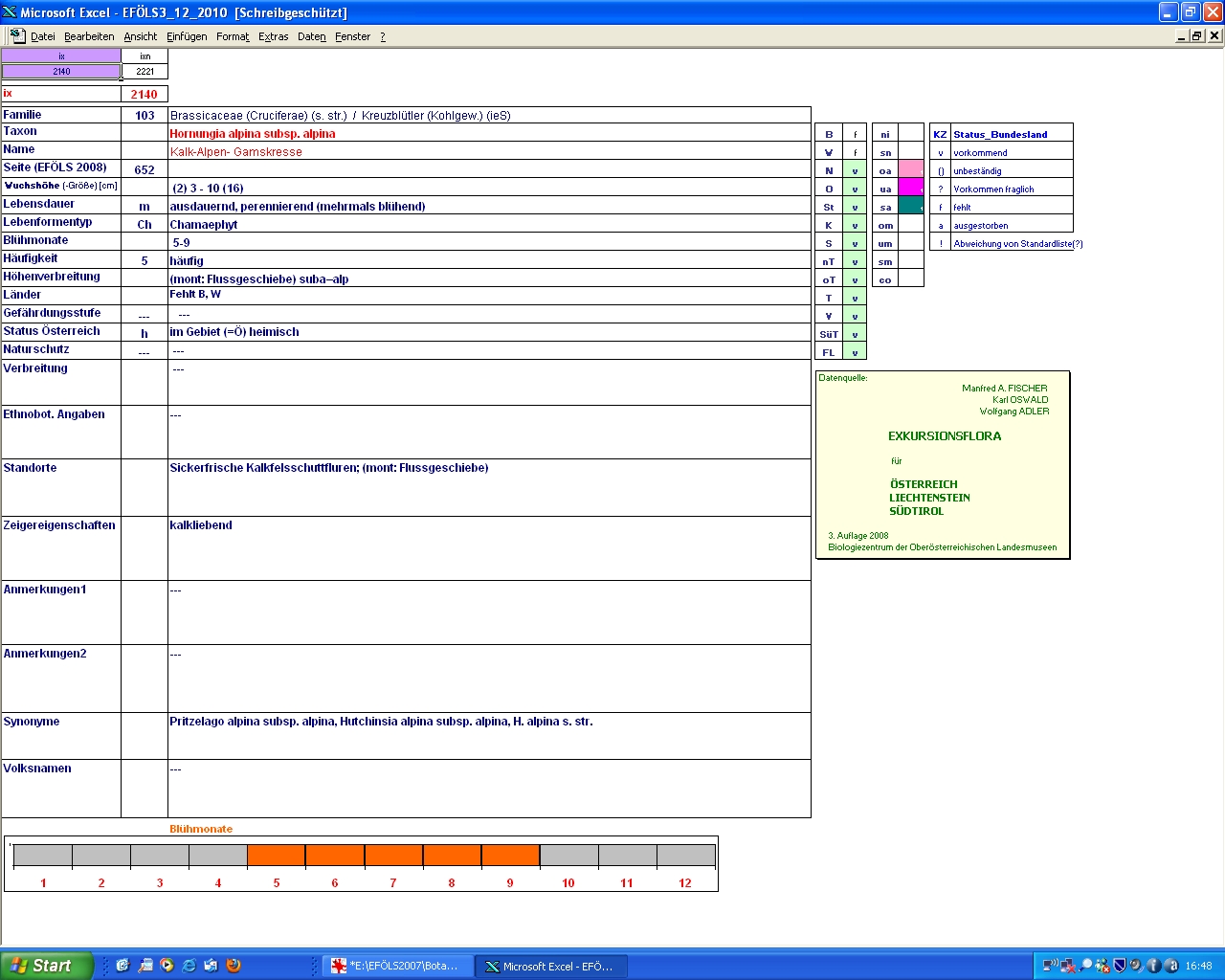Open the security shield tray icon
The width and height of the screenshot is (1225, 980).
point(1120,966)
